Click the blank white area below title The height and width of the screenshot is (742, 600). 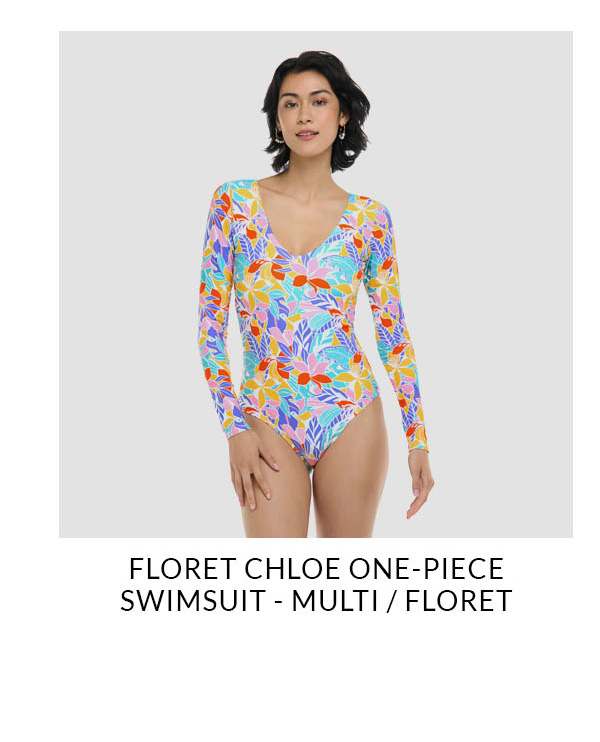pyautogui.click(x=300, y=677)
